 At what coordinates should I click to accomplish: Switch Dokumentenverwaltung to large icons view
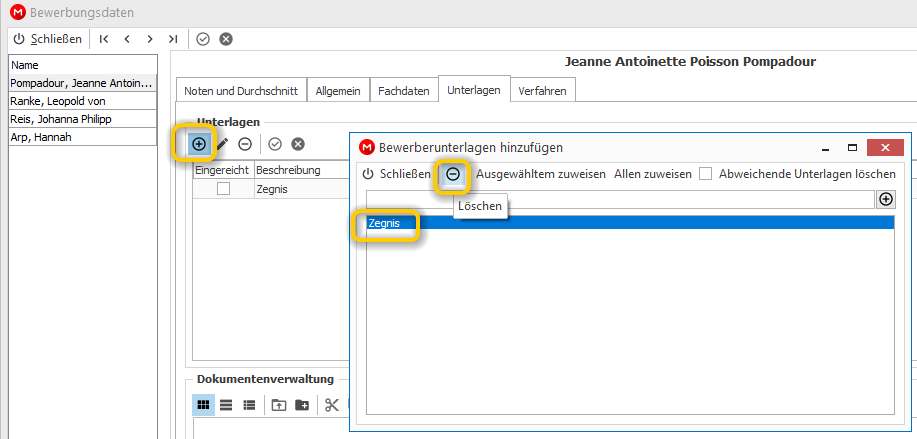coord(204,405)
